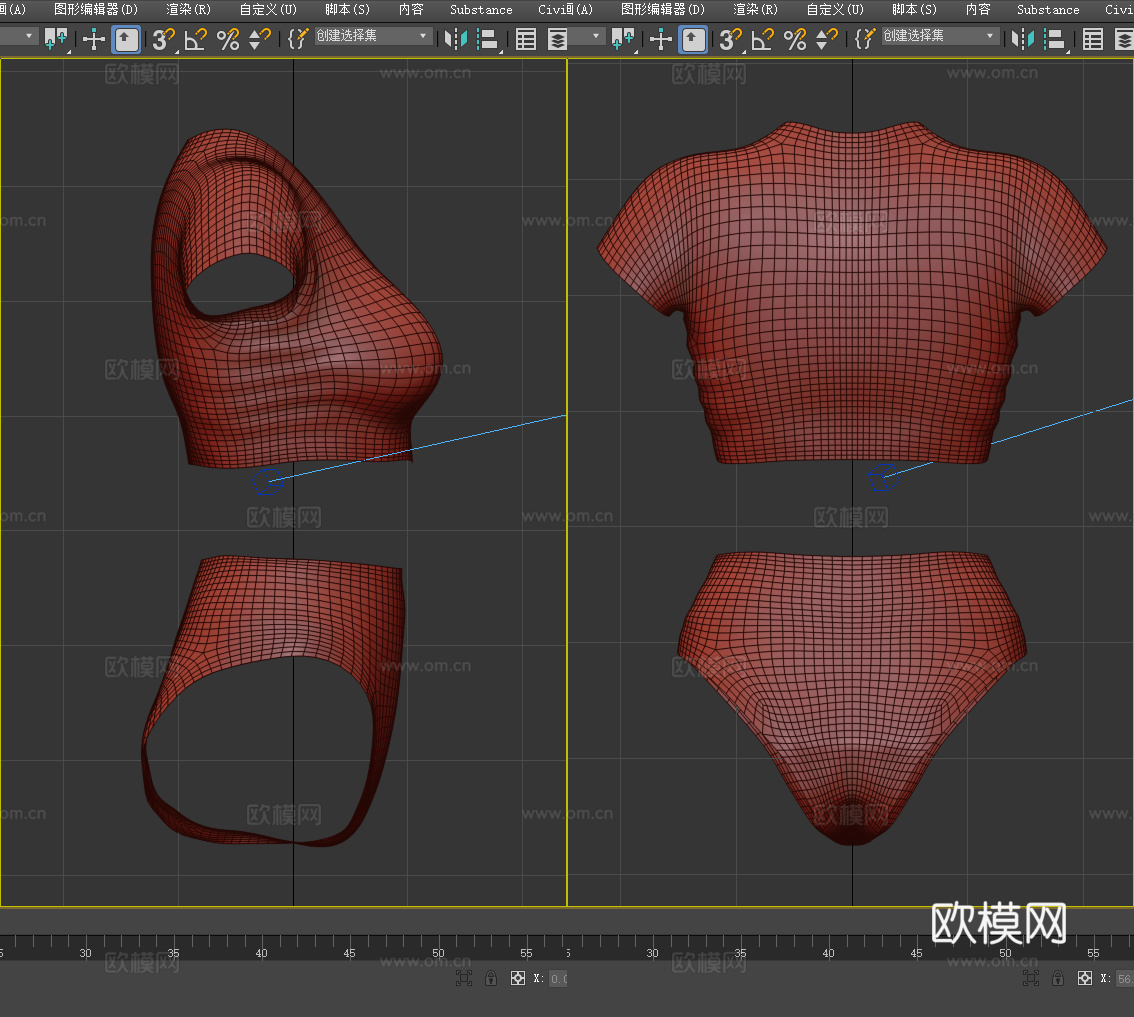The height and width of the screenshot is (1017, 1134).
Task: Jump to frame 35 on right-hand timeline
Action: pos(741,953)
